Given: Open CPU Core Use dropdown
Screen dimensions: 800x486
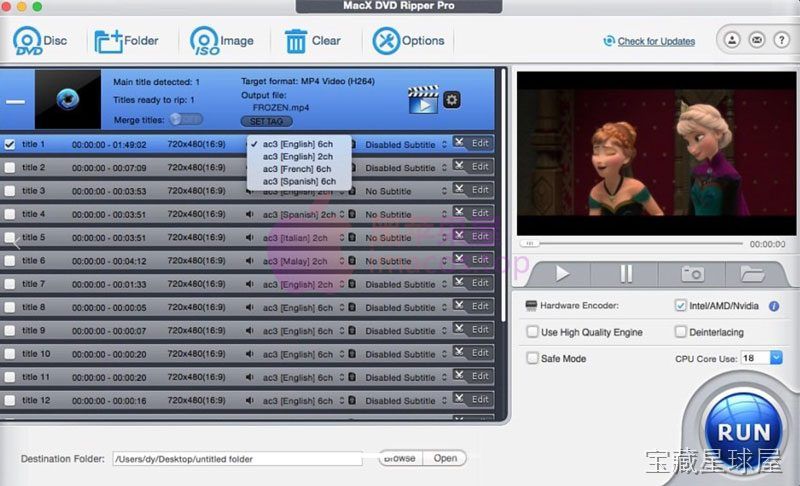Looking at the screenshot, I should pos(776,358).
